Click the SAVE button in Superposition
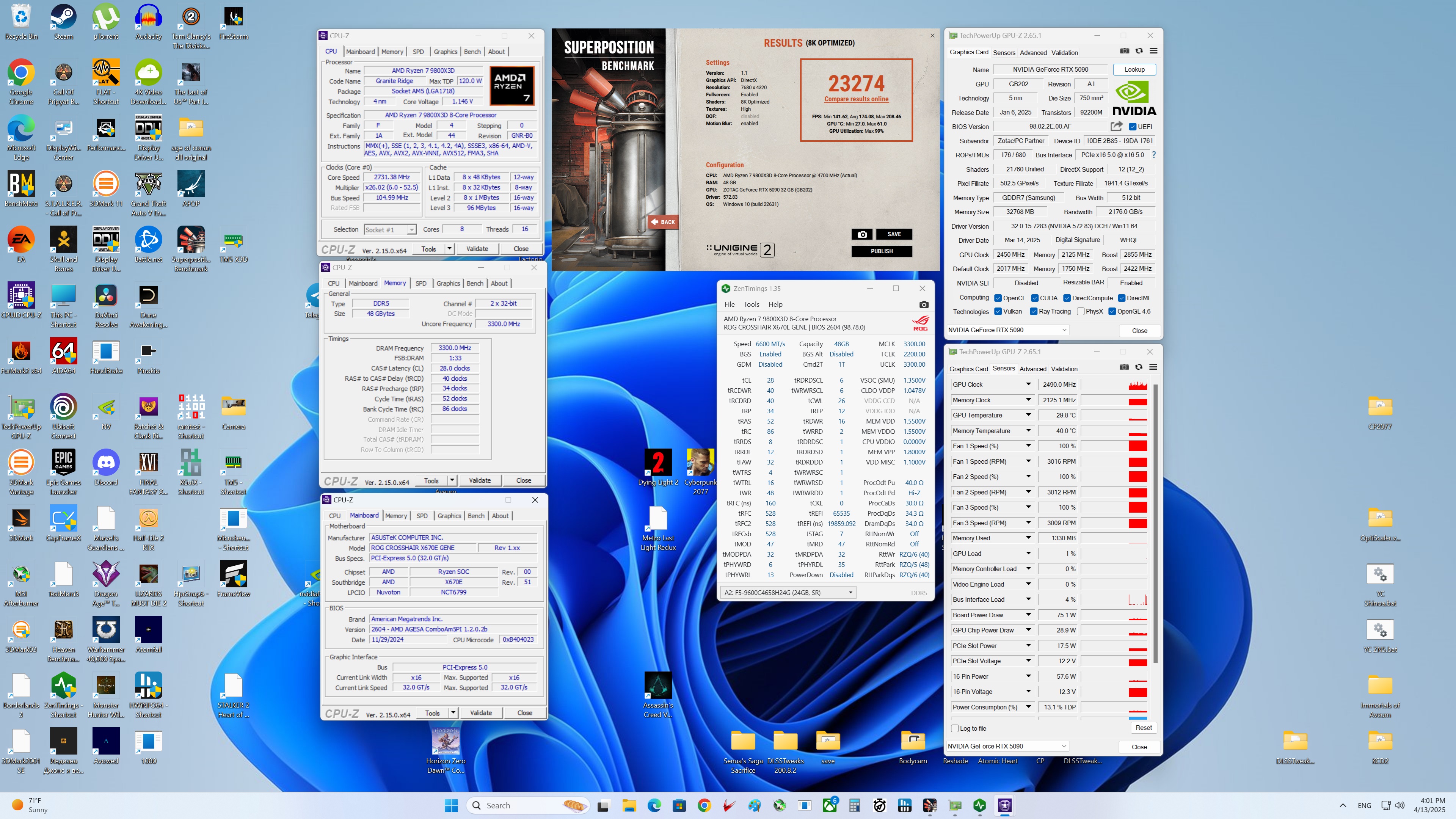Viewport: 1456px width, 819px height. (x=894, y=234)
